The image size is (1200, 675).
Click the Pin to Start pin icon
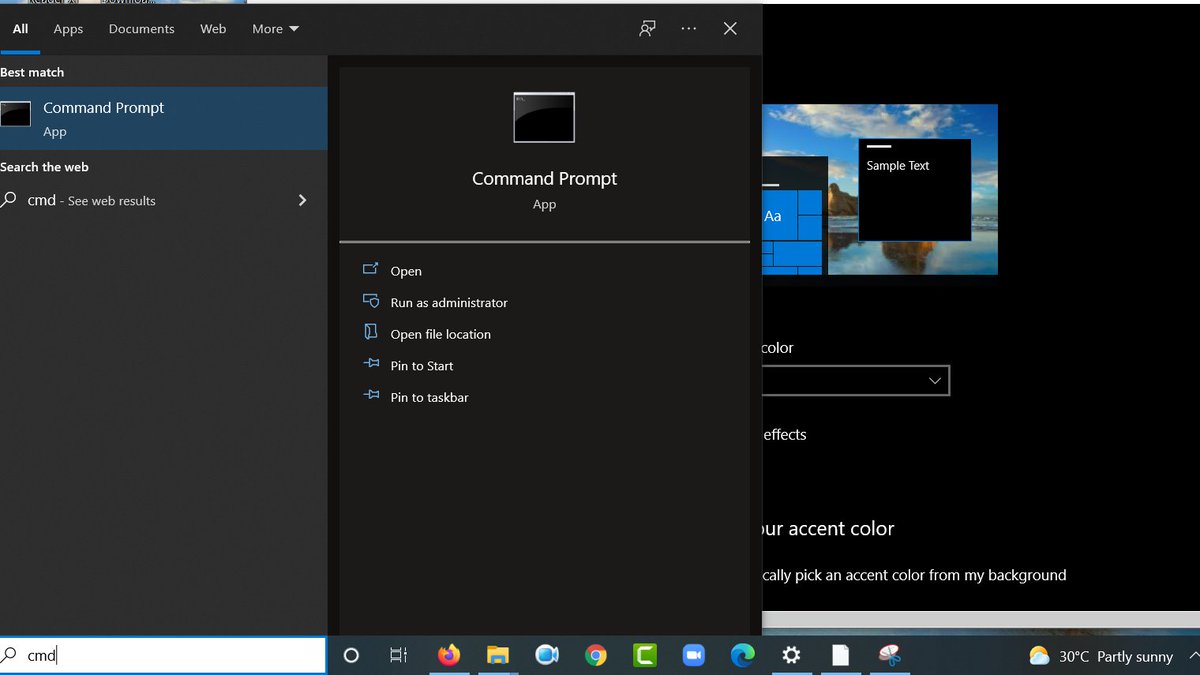point(371,364)
